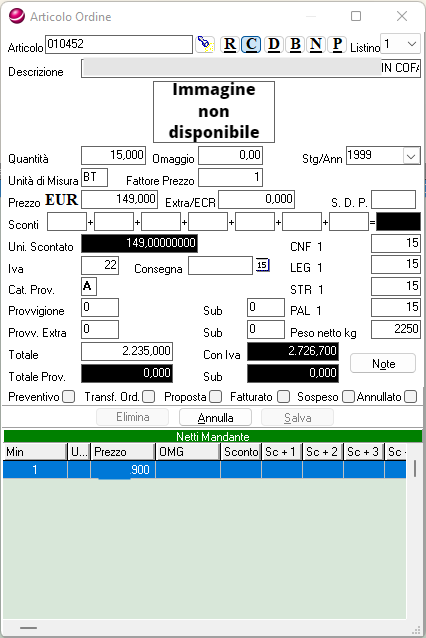Open the Listino dropdown
This screenshot has height=638, width=426.
coord(412,44)
